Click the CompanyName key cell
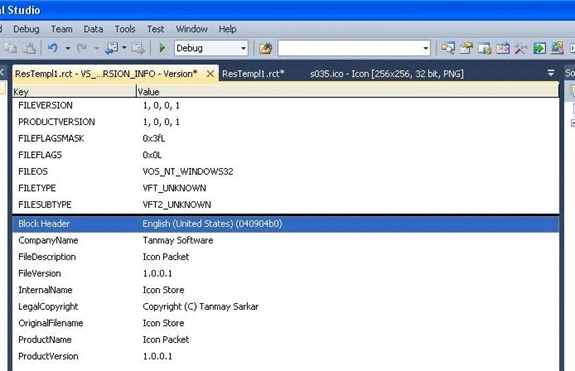The width and height of the screenshot is (575, 371). (x=48, y=240)
